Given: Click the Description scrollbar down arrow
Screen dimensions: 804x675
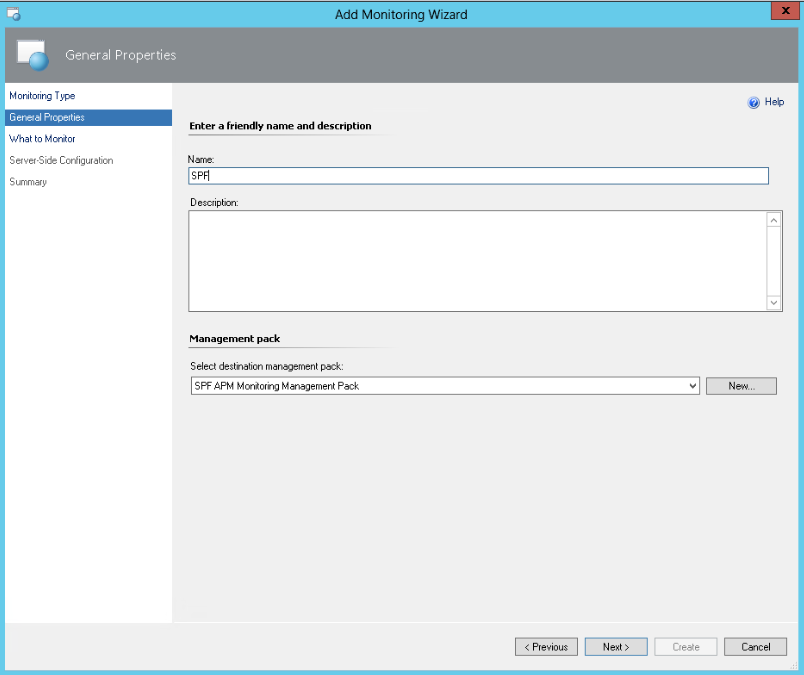Looking at the screenshot, I should tap(774, 302).
